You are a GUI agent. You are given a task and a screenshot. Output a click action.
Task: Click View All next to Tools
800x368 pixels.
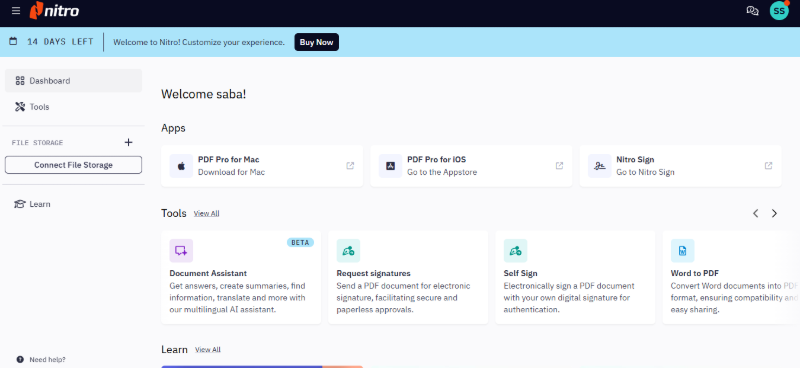[207, 213]
